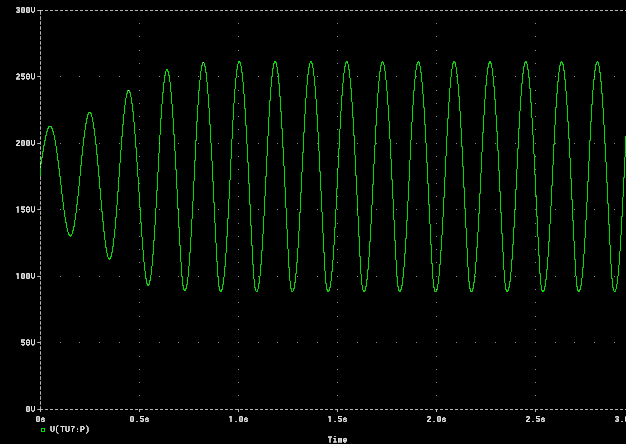Click the second waveform trough near 112U
This screenshot has height=444, width=626.
(109, 259)
